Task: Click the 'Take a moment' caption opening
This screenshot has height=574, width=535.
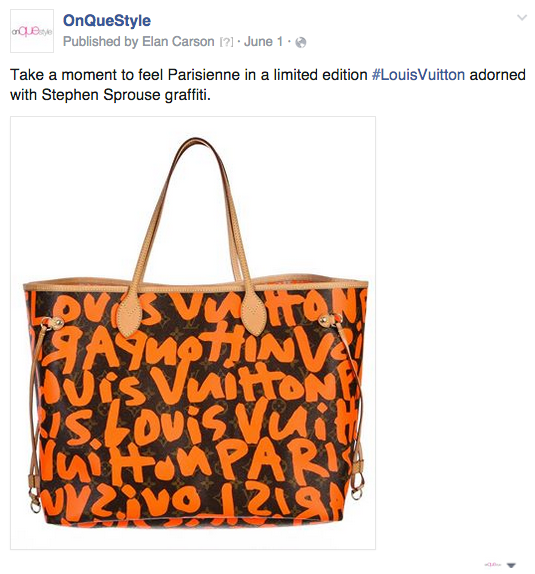Action: [x=64, y=75]
